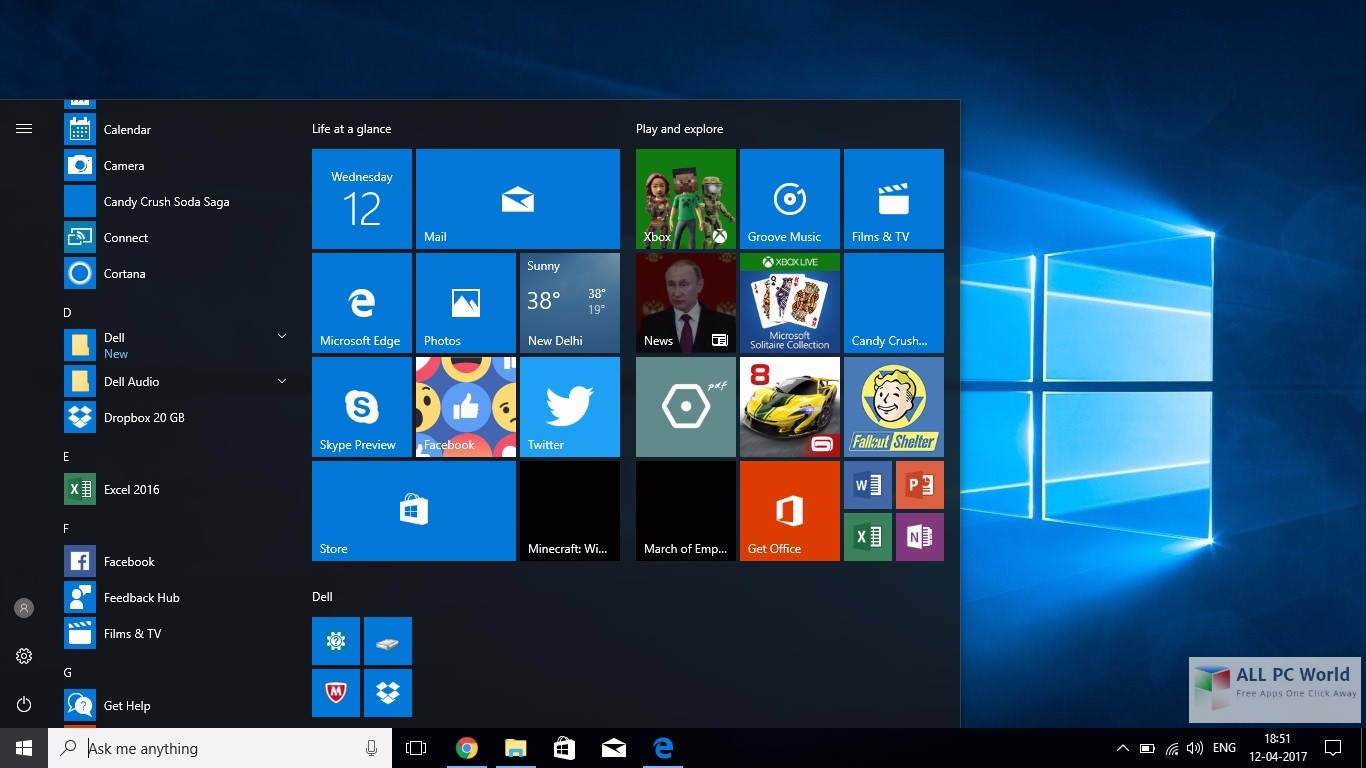The width and height of the screenshot is (1366, 768).
Task: Open Action Center from the system tray
Action: (x=1333, y=748)
